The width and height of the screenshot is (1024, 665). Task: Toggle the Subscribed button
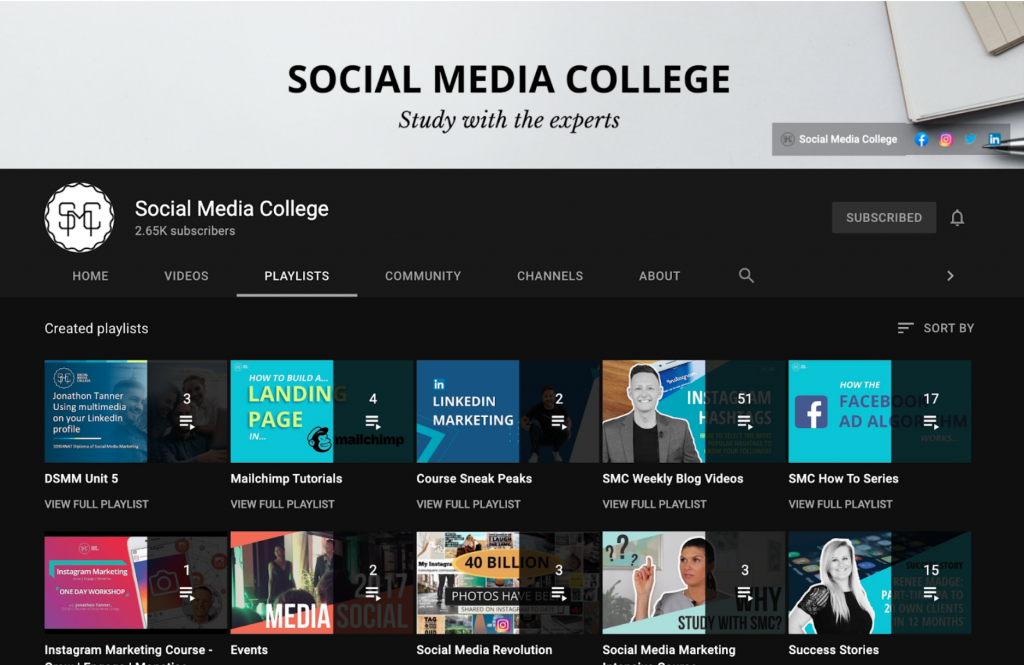pyautogui.click(x=884, y=218)
